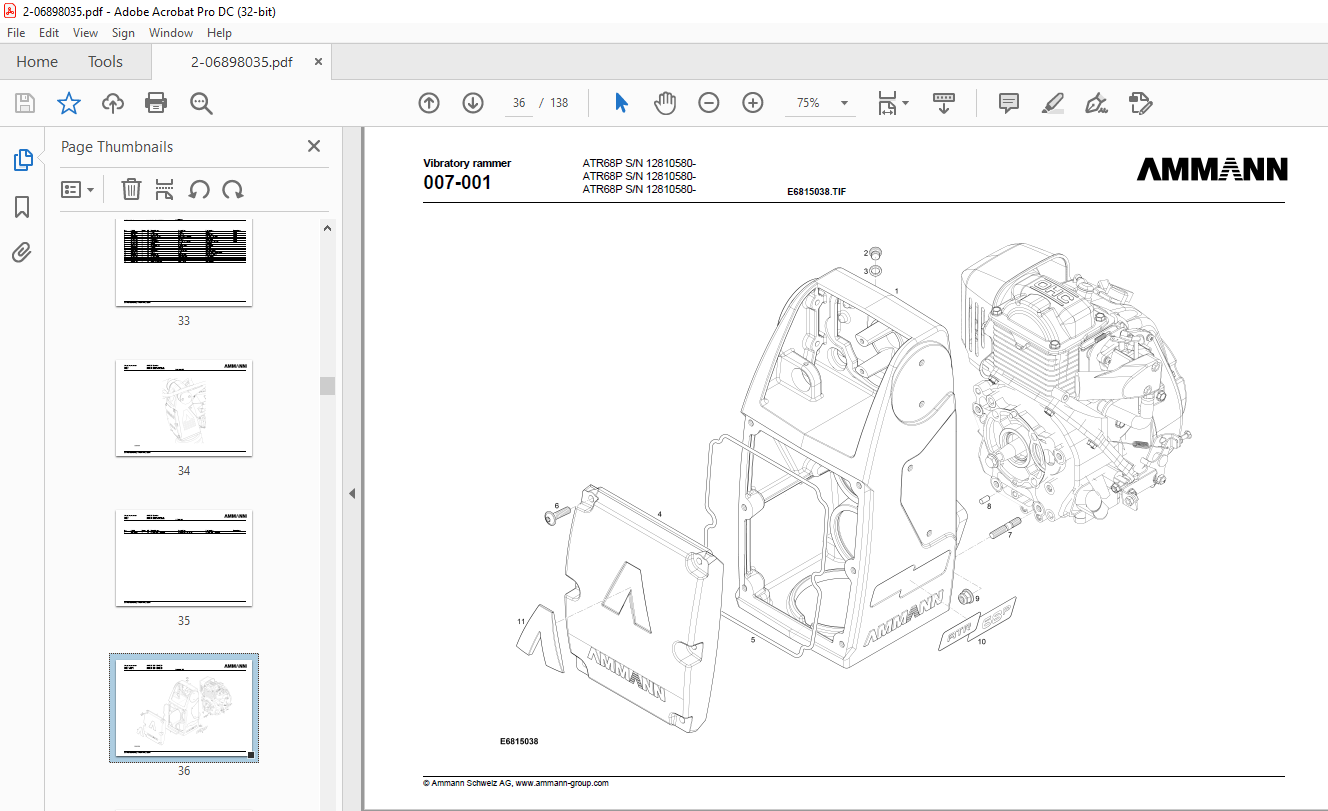
Task: Click the E6815038.TIF label text
Action: coord(817,192)
